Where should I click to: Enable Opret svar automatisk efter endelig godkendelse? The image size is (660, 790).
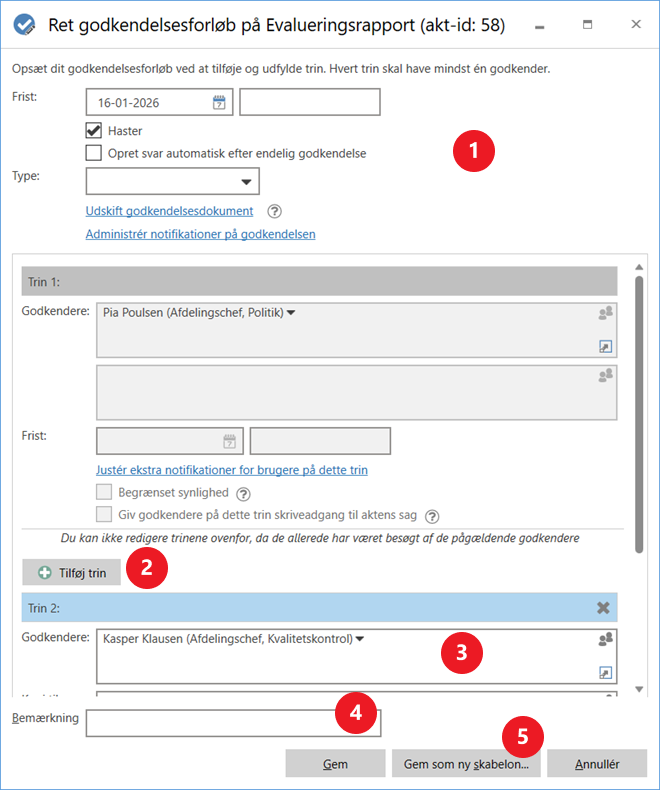coord(94,154)
